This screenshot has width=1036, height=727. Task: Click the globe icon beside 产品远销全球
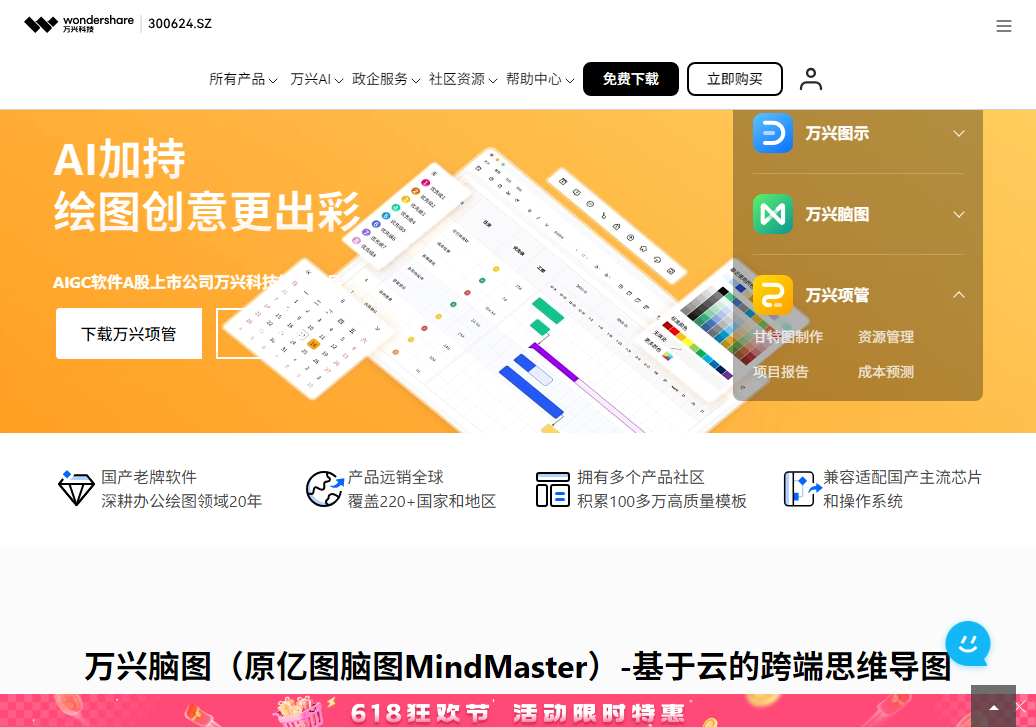pos(324,488)
